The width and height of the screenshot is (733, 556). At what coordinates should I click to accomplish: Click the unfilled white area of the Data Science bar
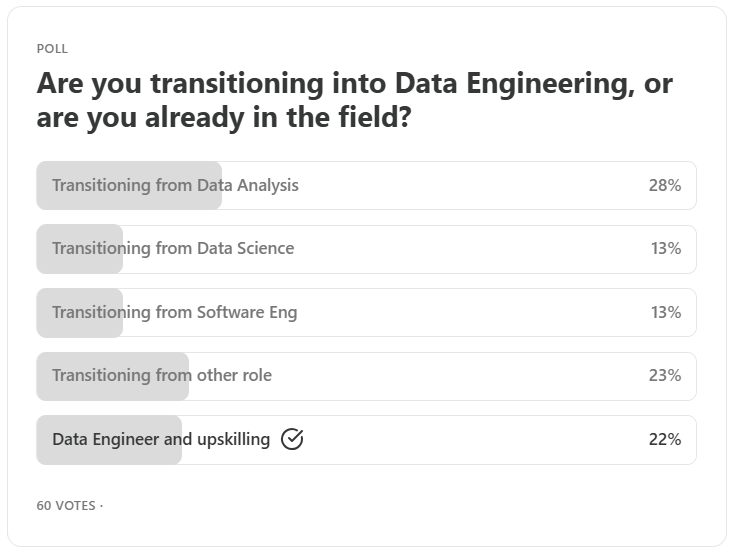point(450,249)
